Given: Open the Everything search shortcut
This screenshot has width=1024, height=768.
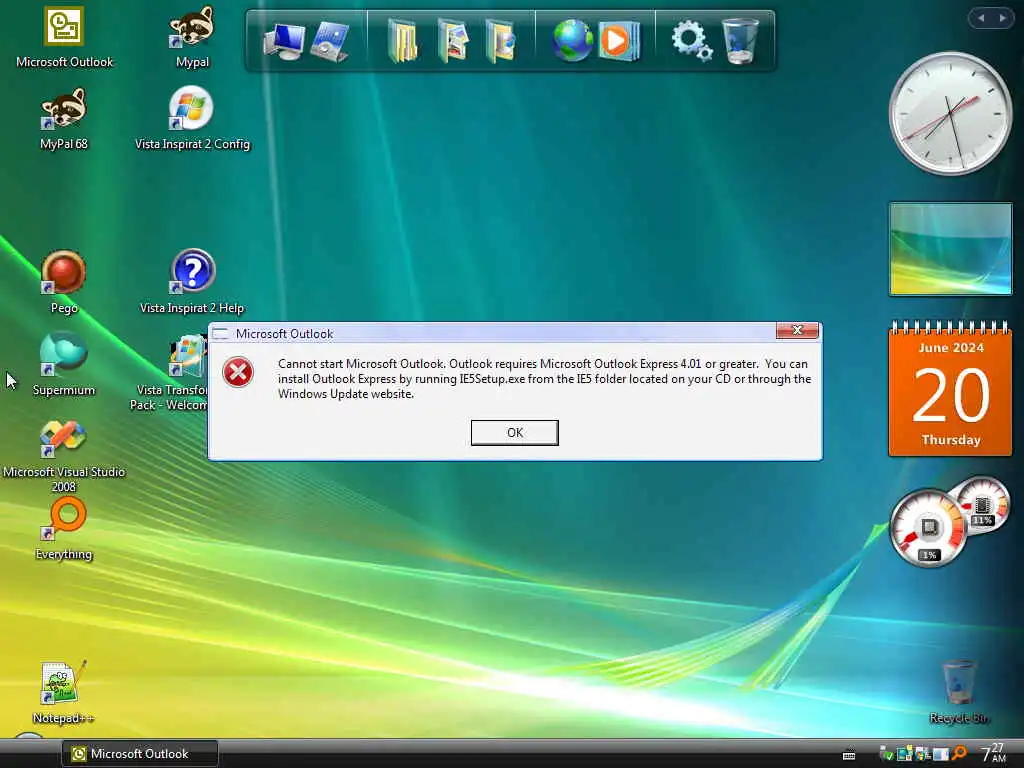Looking at the screenshot, I should [63, 529].
